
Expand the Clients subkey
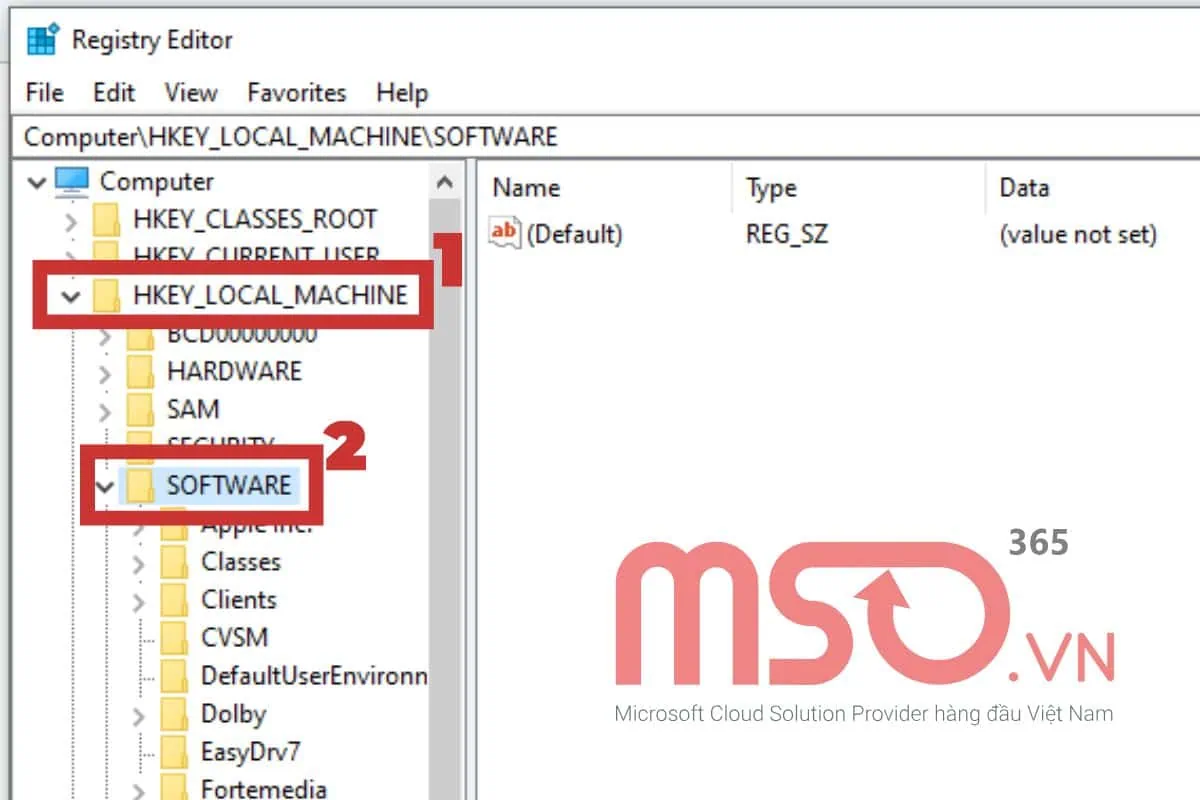pyautogui.click(x=141, y=600)
